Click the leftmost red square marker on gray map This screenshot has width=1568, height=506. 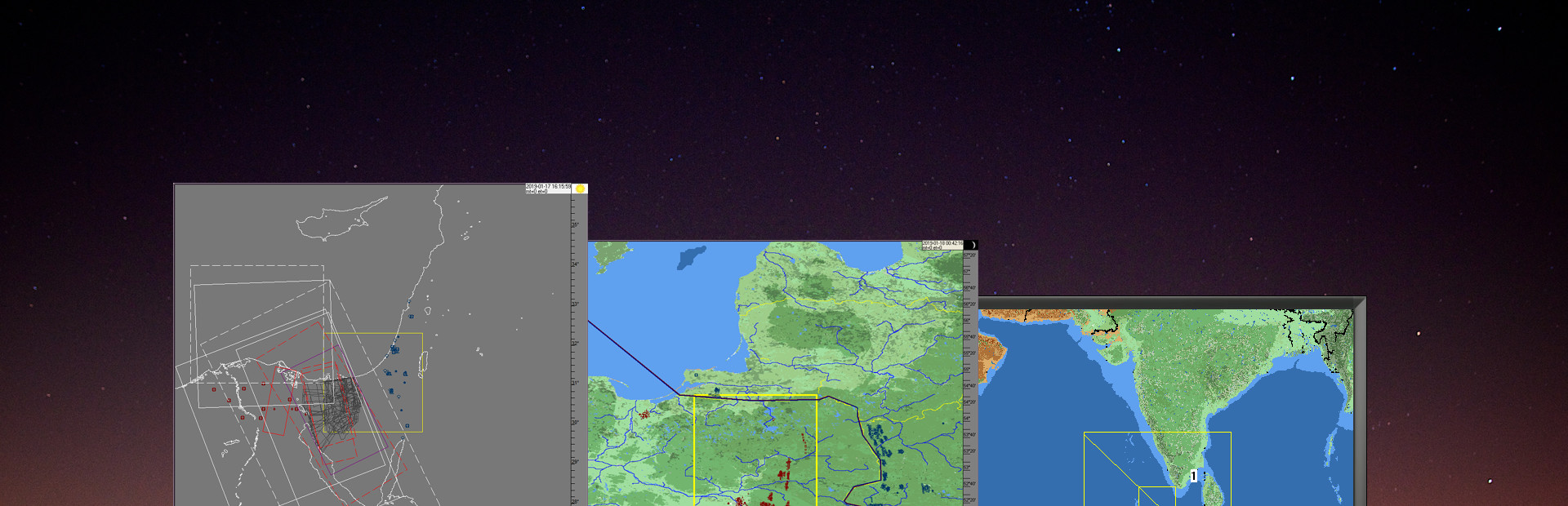214,389
